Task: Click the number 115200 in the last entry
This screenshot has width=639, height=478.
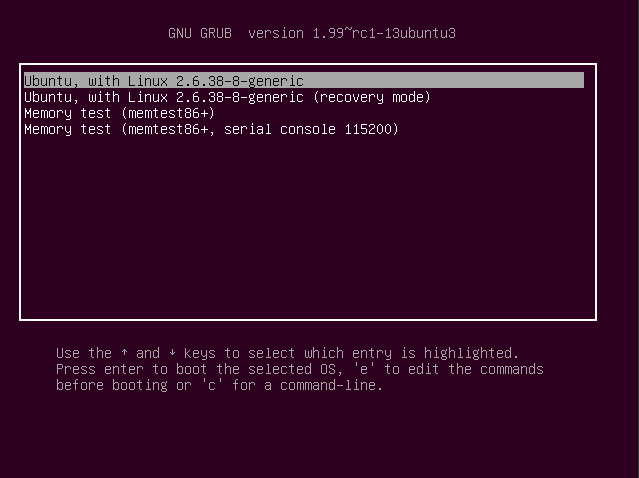Action: pyautogui.click(x=368, y=129)
